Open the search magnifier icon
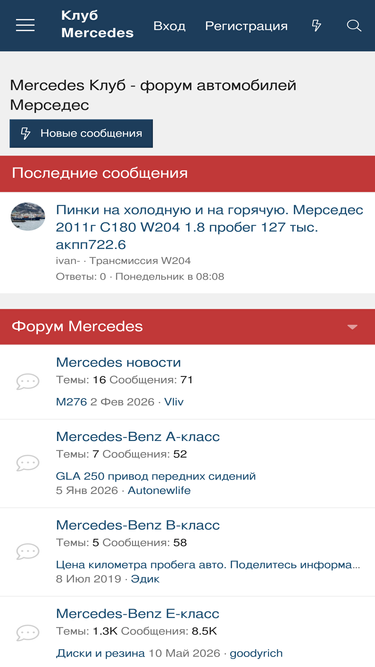375x667 pixels. click(x=354, y=26)
